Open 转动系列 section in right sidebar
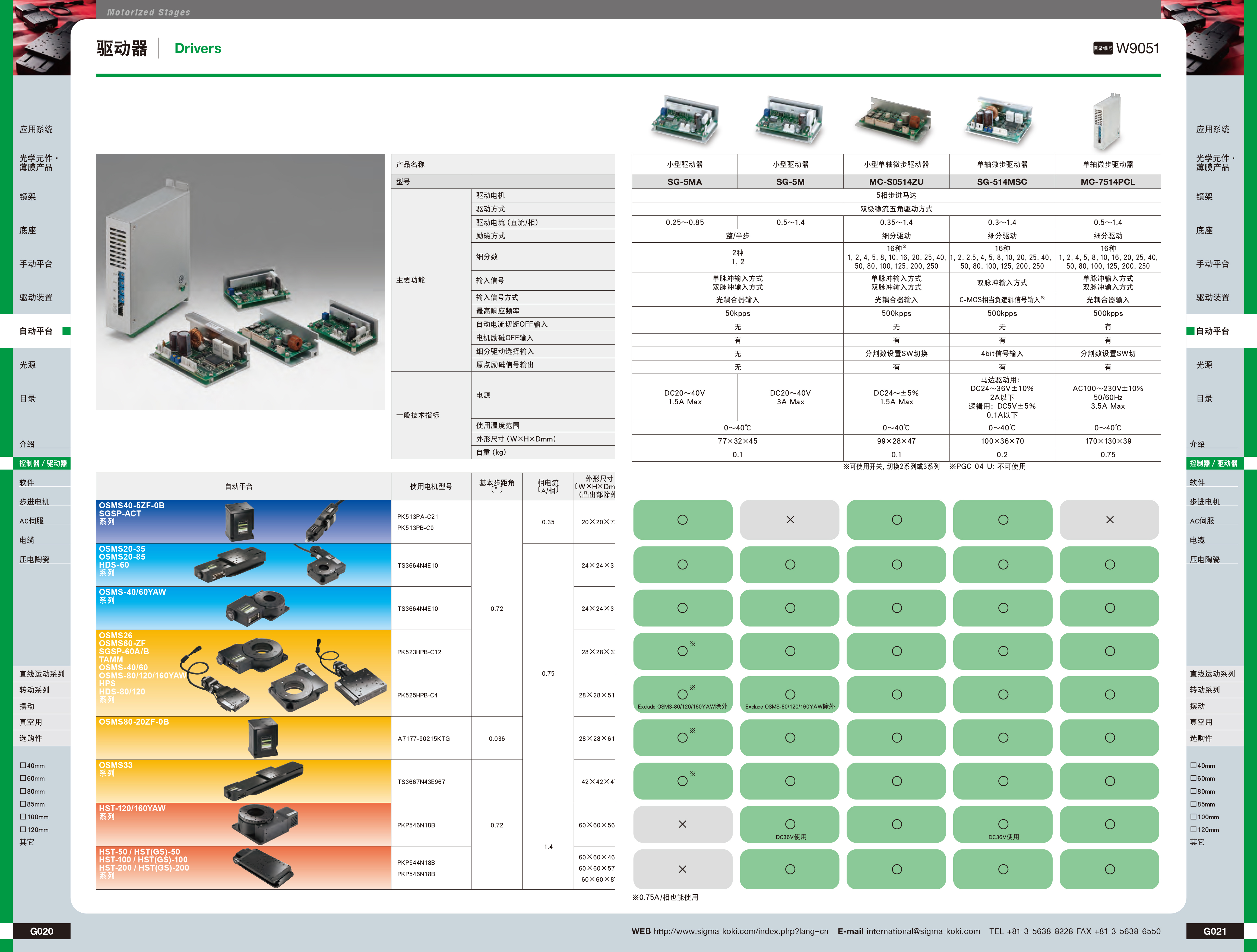Viewport: 1257px width, 952px height. point(1205,690)
